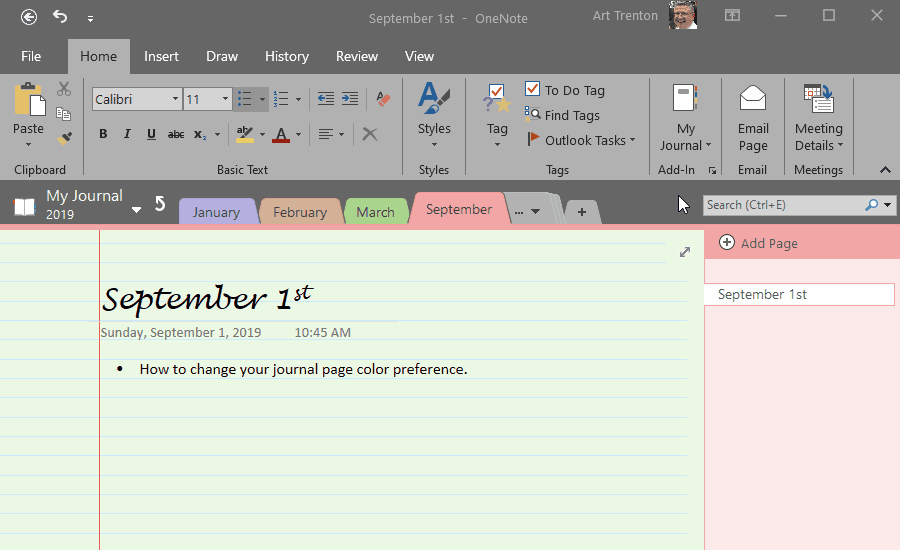This screenshot has height=550, width=900.
Task: Apply yellow text highlight color
Action: 245,134
